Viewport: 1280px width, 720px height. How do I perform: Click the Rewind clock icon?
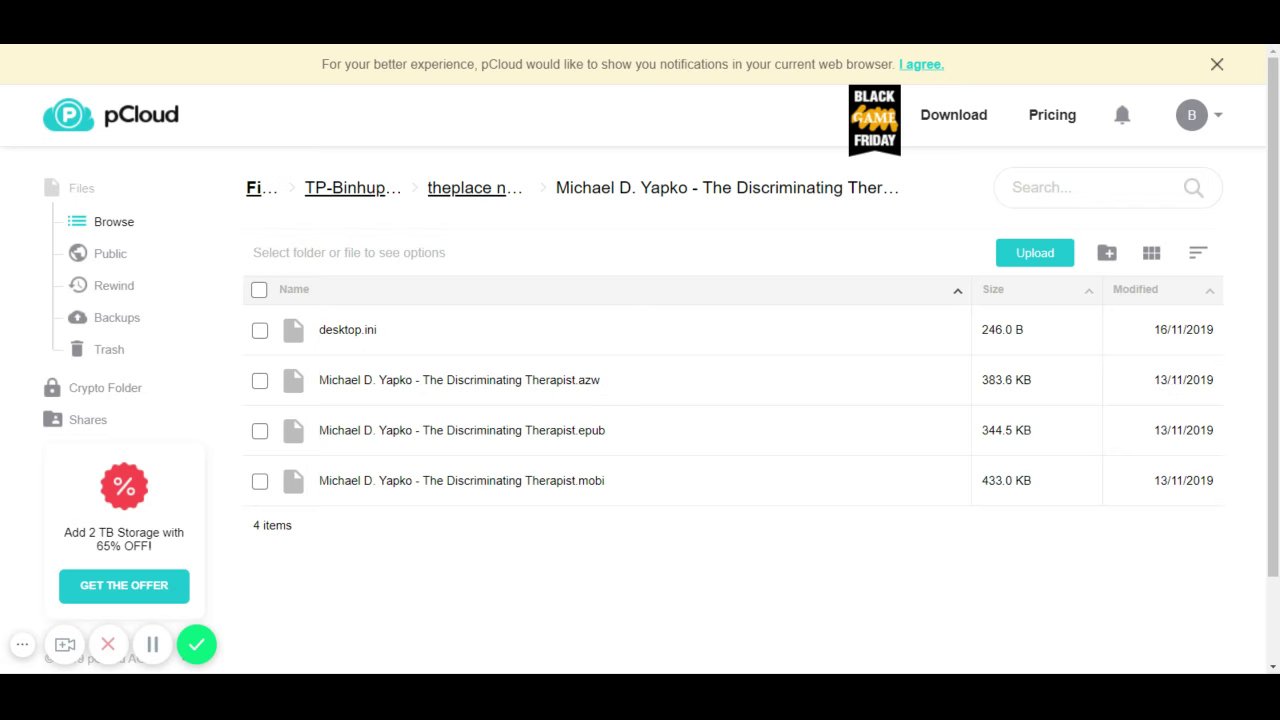[x=77, y=285]
